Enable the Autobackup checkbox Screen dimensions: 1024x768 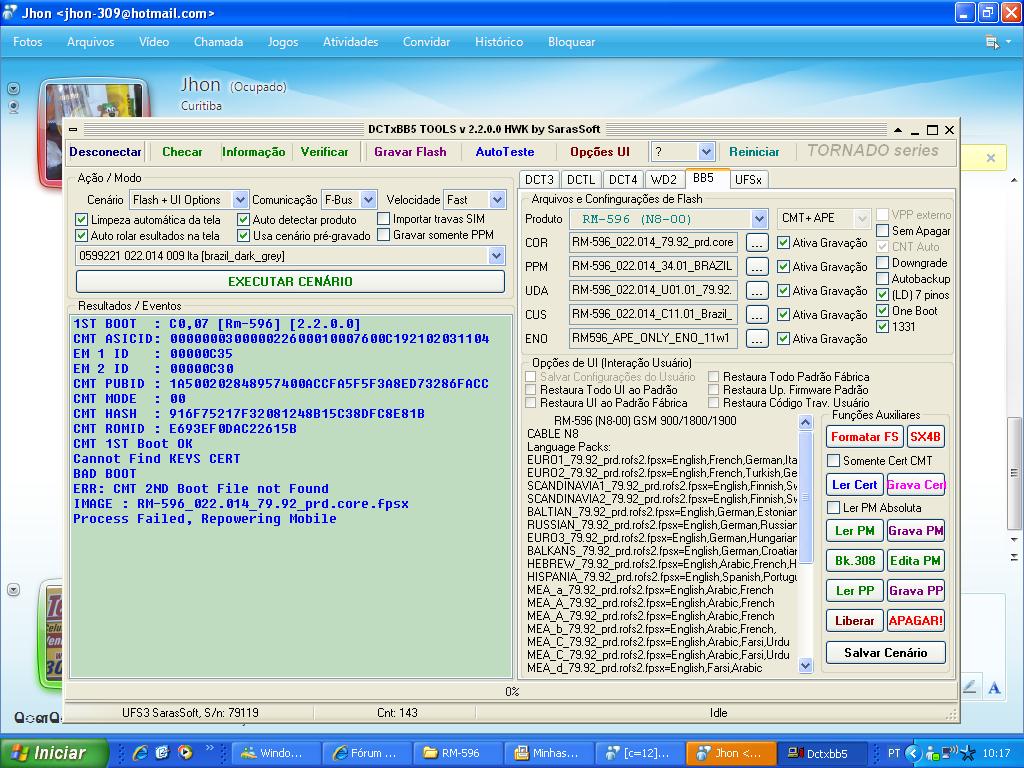click(x=882, y=279)
